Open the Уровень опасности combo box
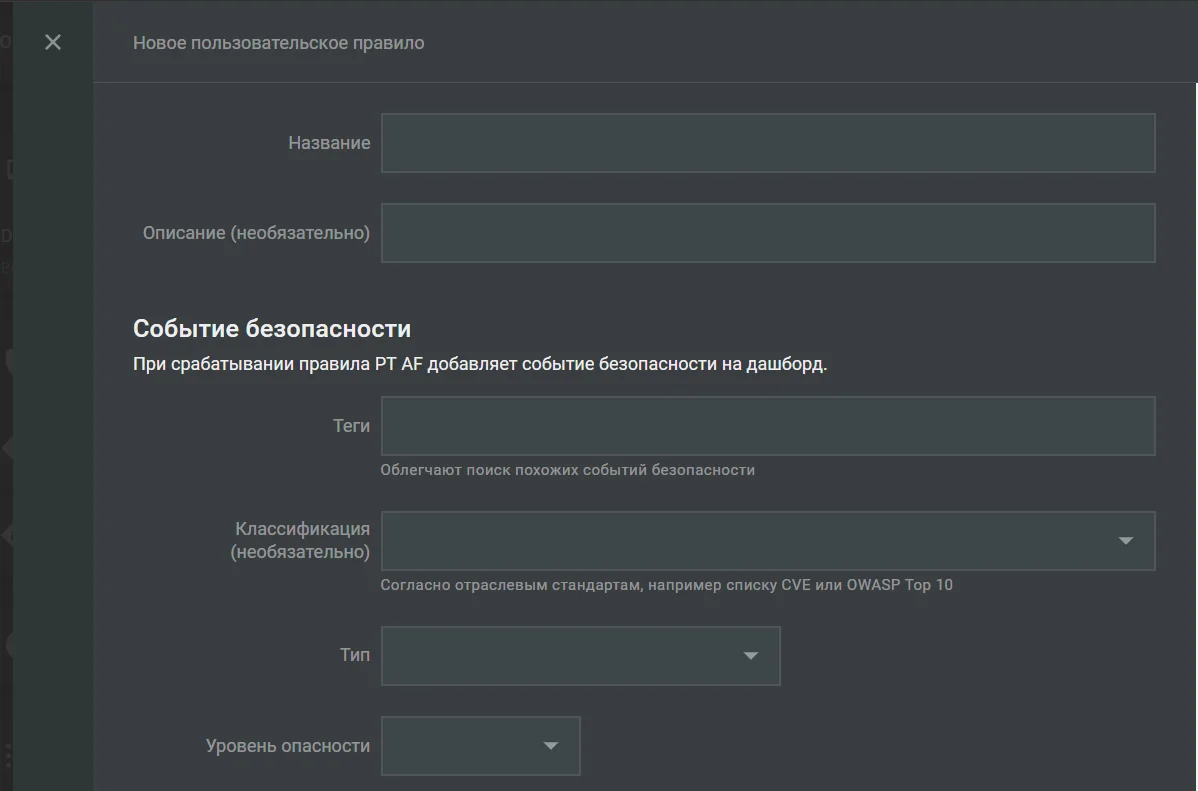Viewport: 1198px width, 791px height. (481, 746)
